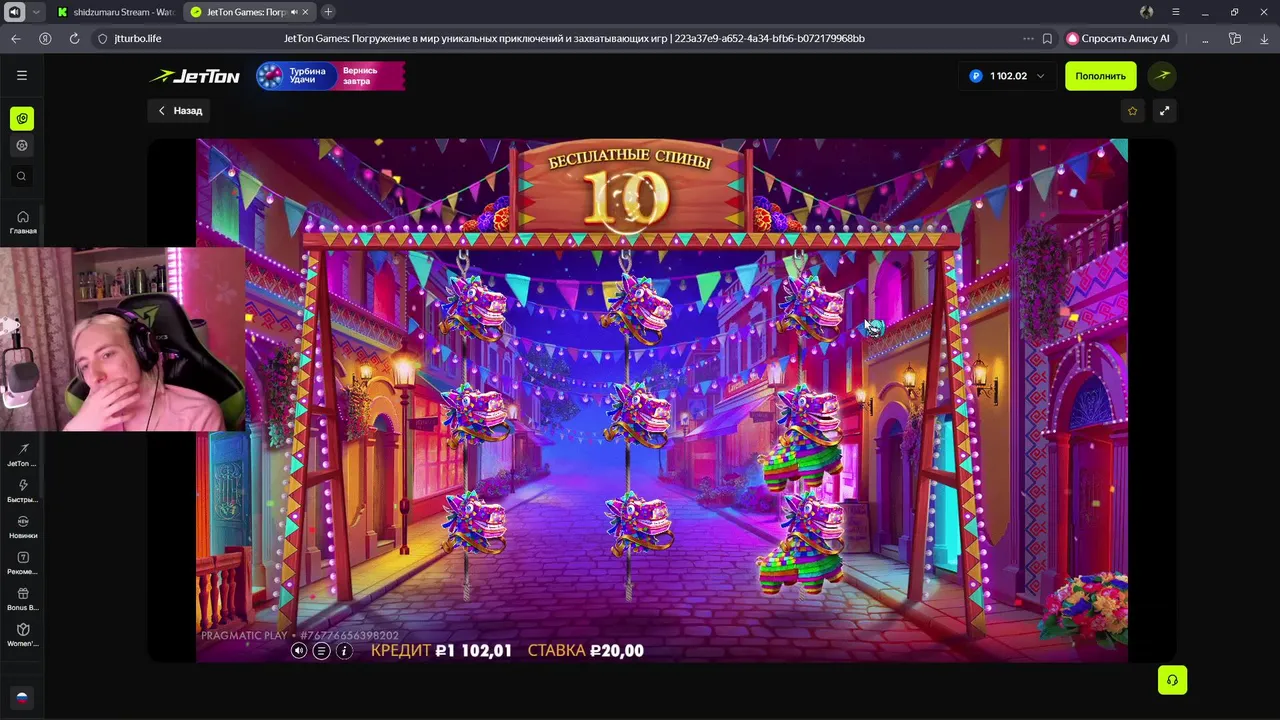
Task: Click the Пополнить deposit button
Action: (x=1100, y=76)
